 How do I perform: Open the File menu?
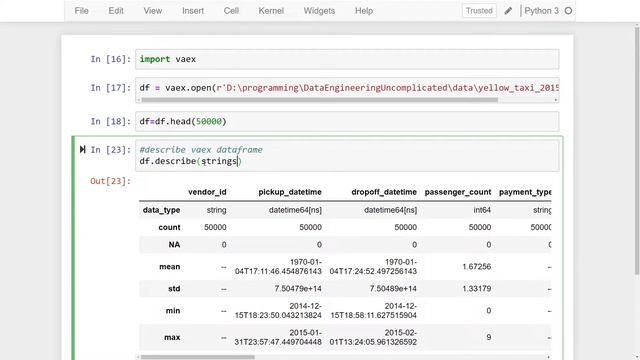pos(81,11)
